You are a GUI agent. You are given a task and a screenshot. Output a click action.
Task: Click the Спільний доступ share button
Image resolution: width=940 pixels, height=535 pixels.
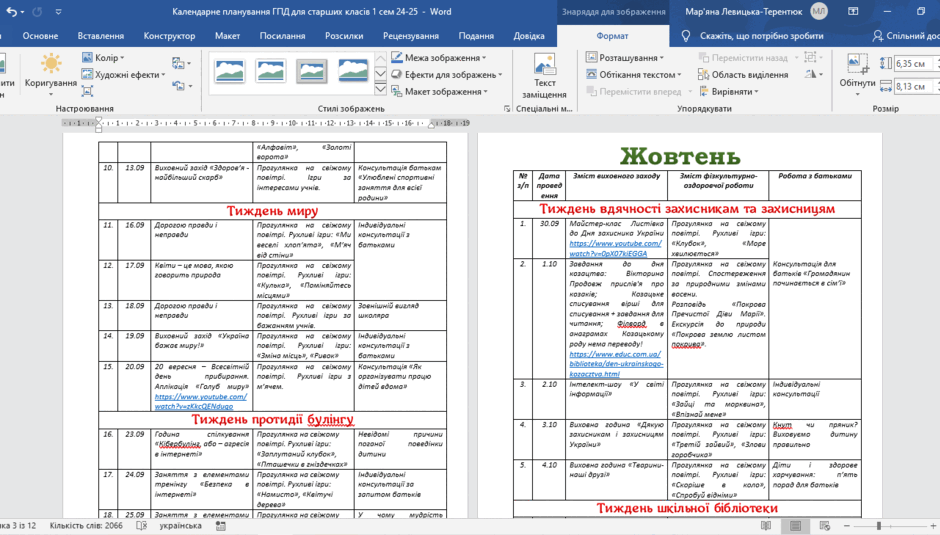(x=905, y=36)
